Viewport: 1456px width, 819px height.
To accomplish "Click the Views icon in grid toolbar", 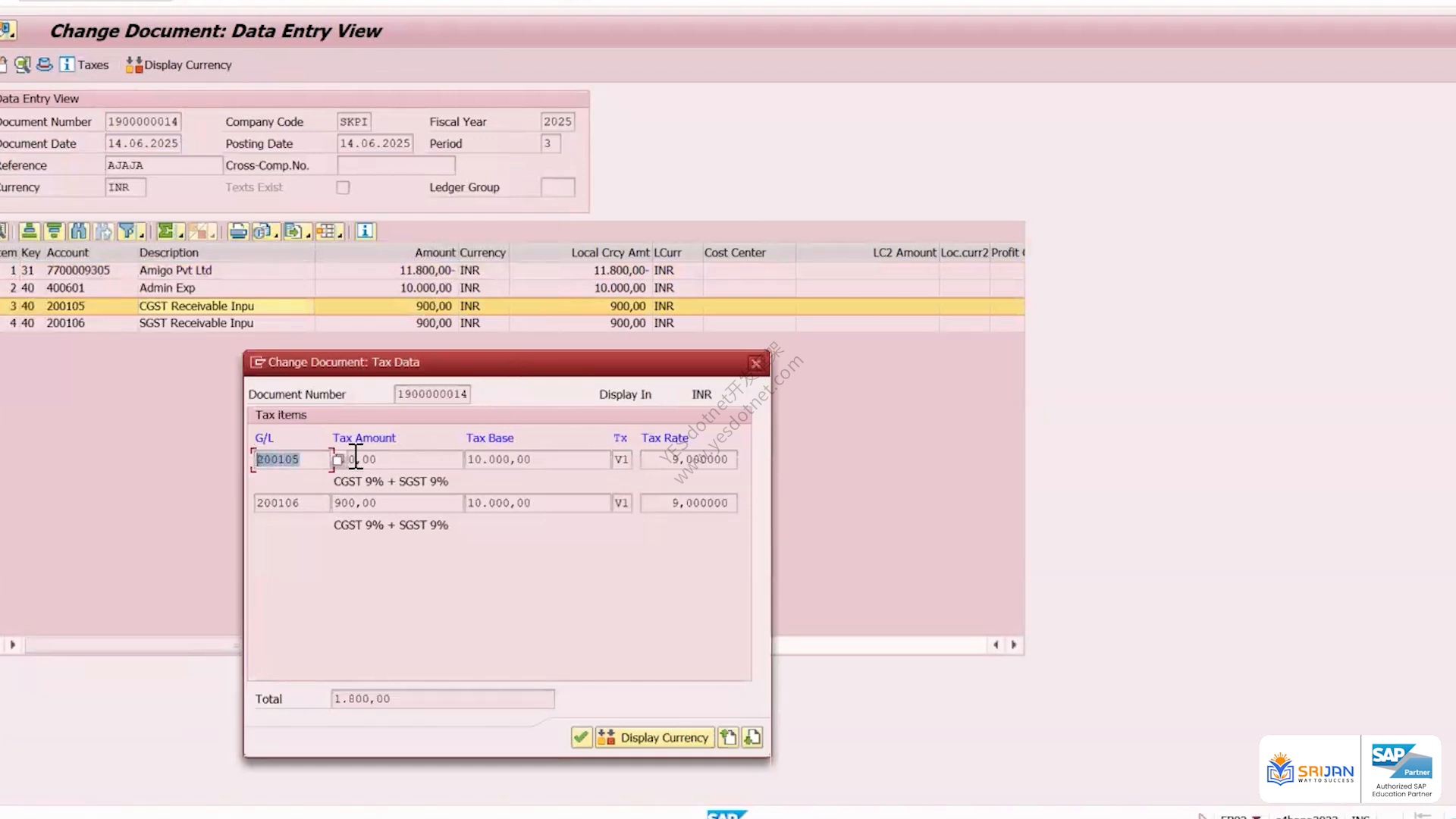I will point(262,231).
